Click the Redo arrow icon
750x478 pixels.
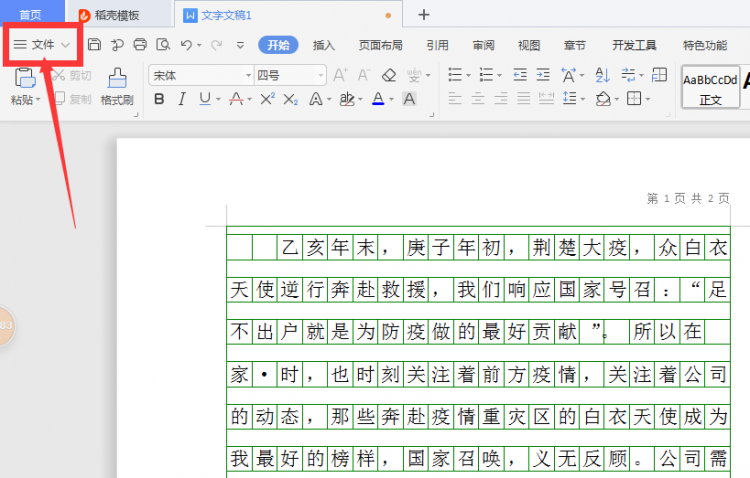216,44
